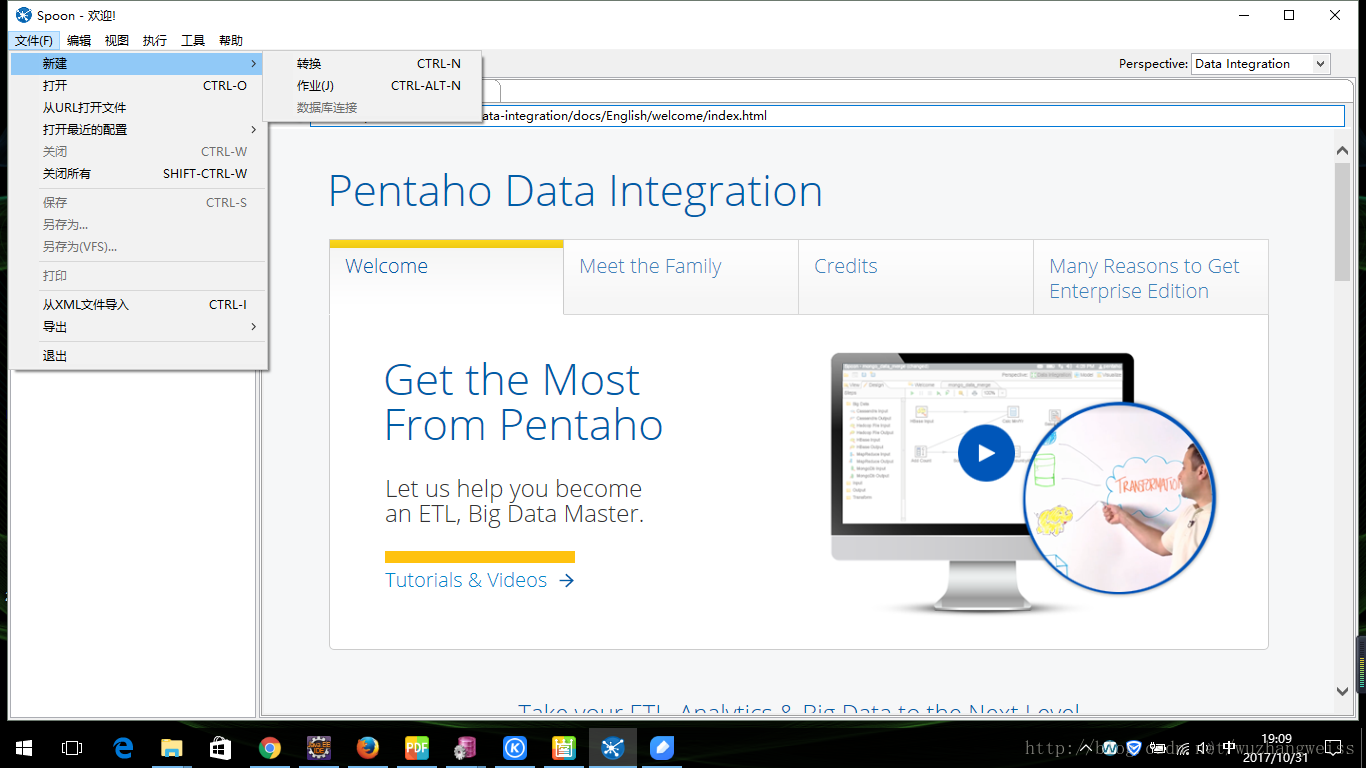The height and width of the screenshot is (768, 1366).
Task: Launch Google Chrome from the taskbar
Action: 269,747
